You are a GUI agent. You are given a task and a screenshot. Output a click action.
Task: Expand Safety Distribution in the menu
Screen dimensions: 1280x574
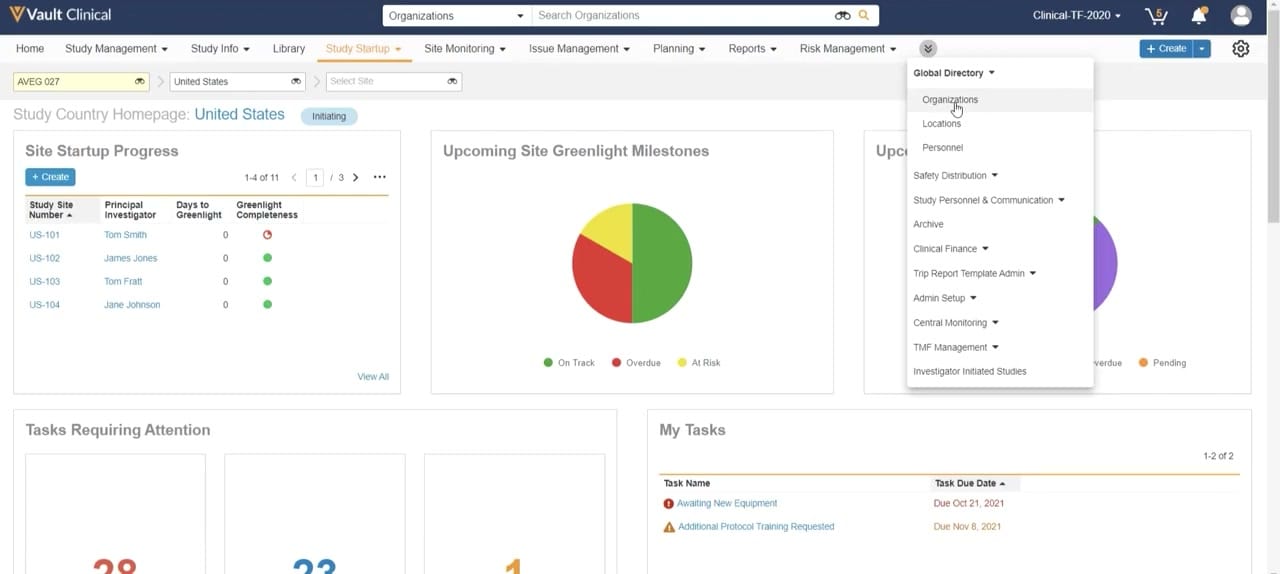click(955, 176)
